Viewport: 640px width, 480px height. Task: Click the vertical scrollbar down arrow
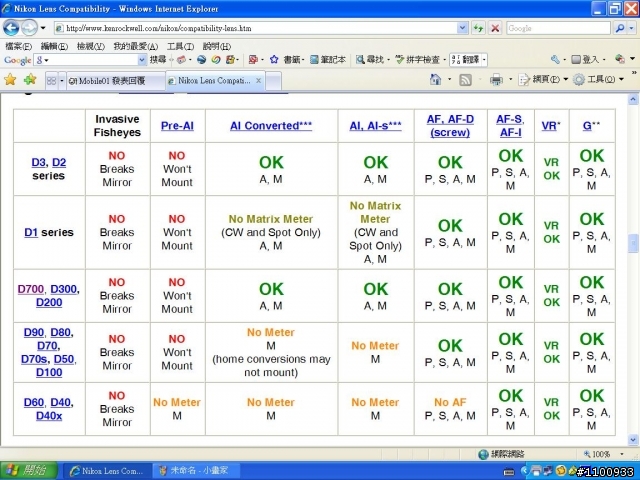(x=633, y=440)
